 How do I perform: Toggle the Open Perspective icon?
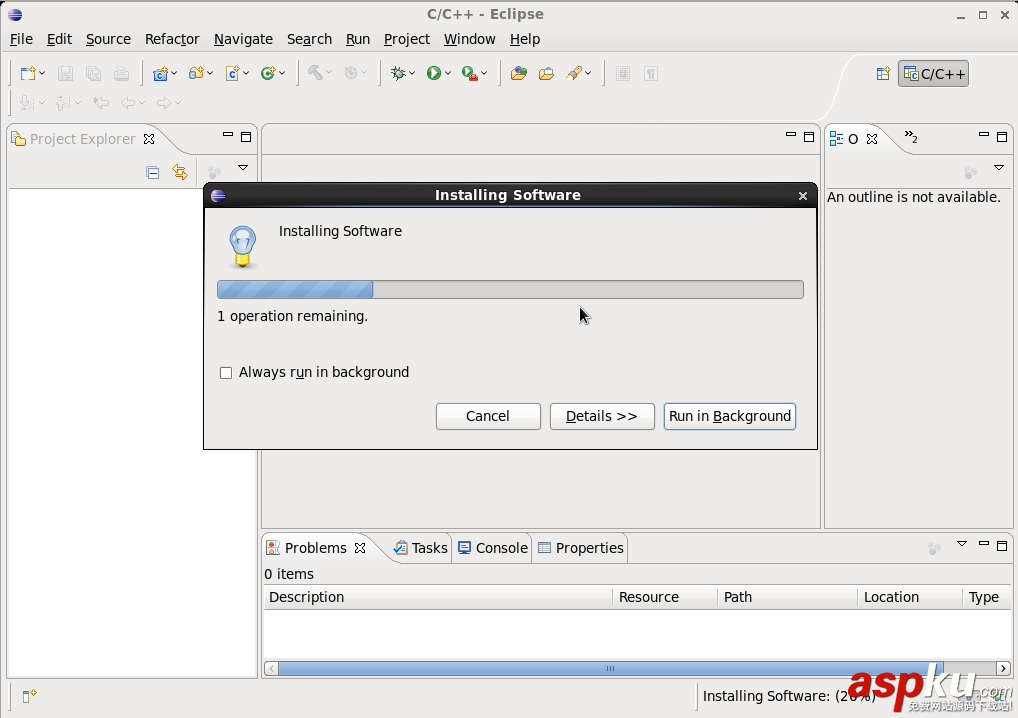(881, 73)
